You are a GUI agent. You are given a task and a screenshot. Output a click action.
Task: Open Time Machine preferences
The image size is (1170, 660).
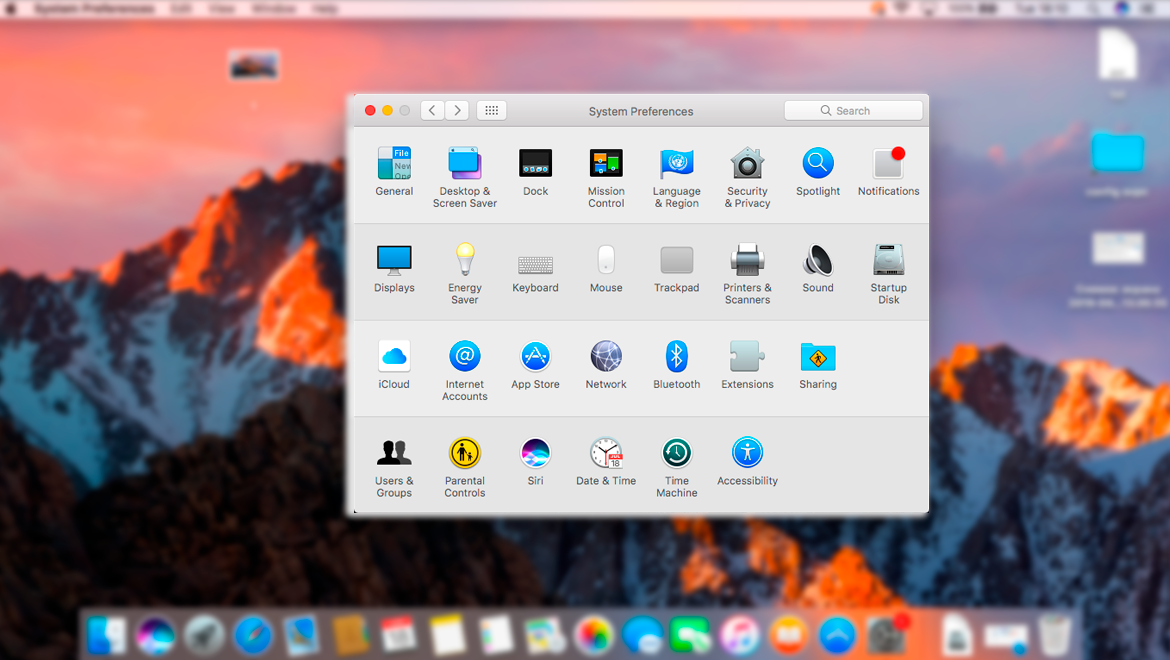(676, 468)
